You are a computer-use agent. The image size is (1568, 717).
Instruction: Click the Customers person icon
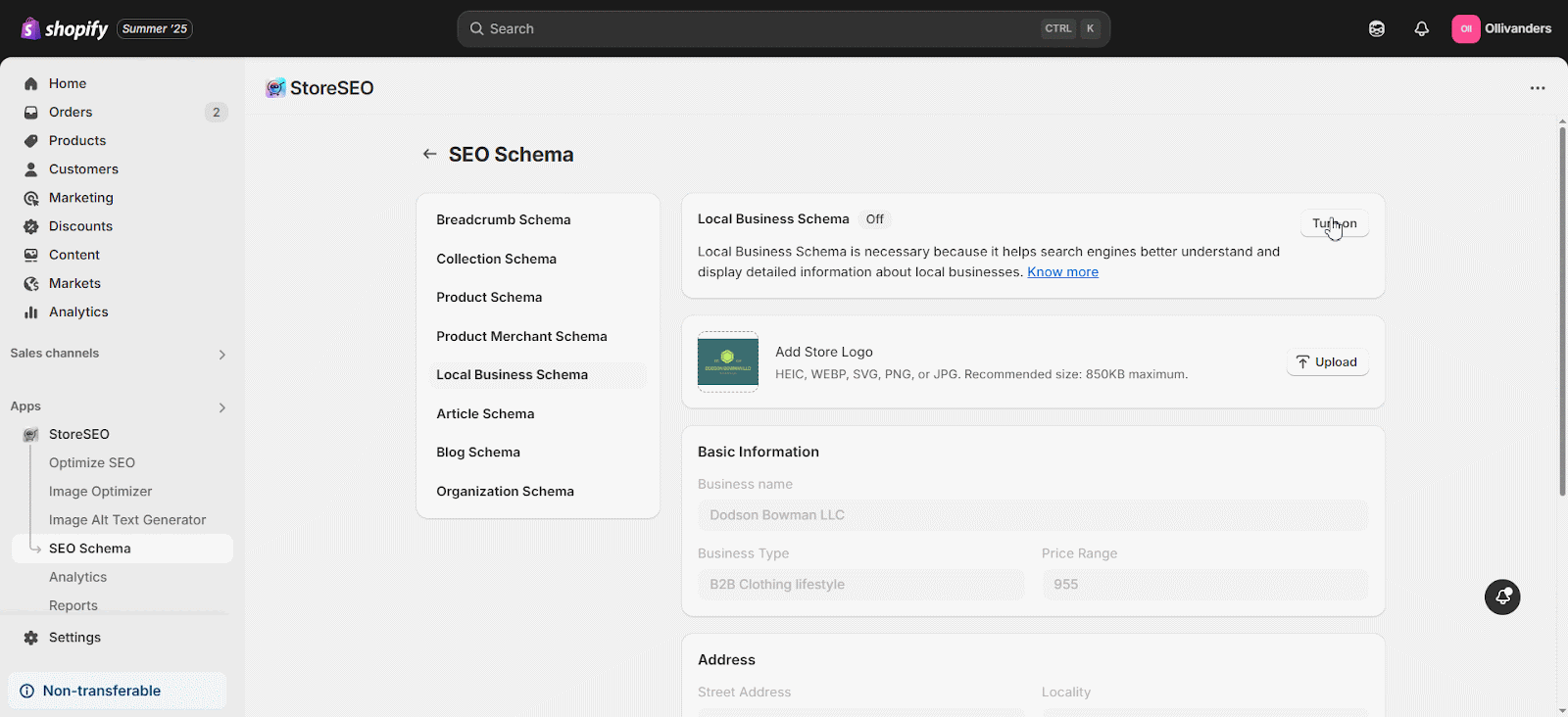point(31,168)
